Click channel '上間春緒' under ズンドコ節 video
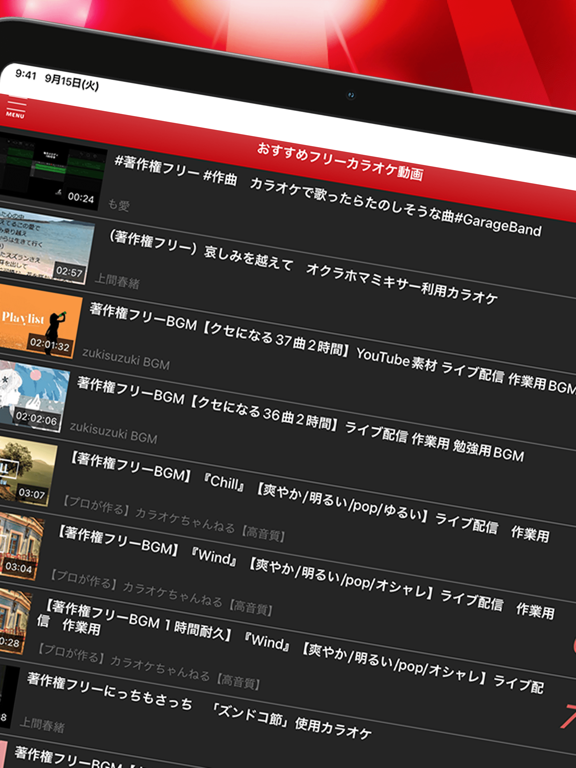Viewport: 576px width, 768px height. point(42,724)
